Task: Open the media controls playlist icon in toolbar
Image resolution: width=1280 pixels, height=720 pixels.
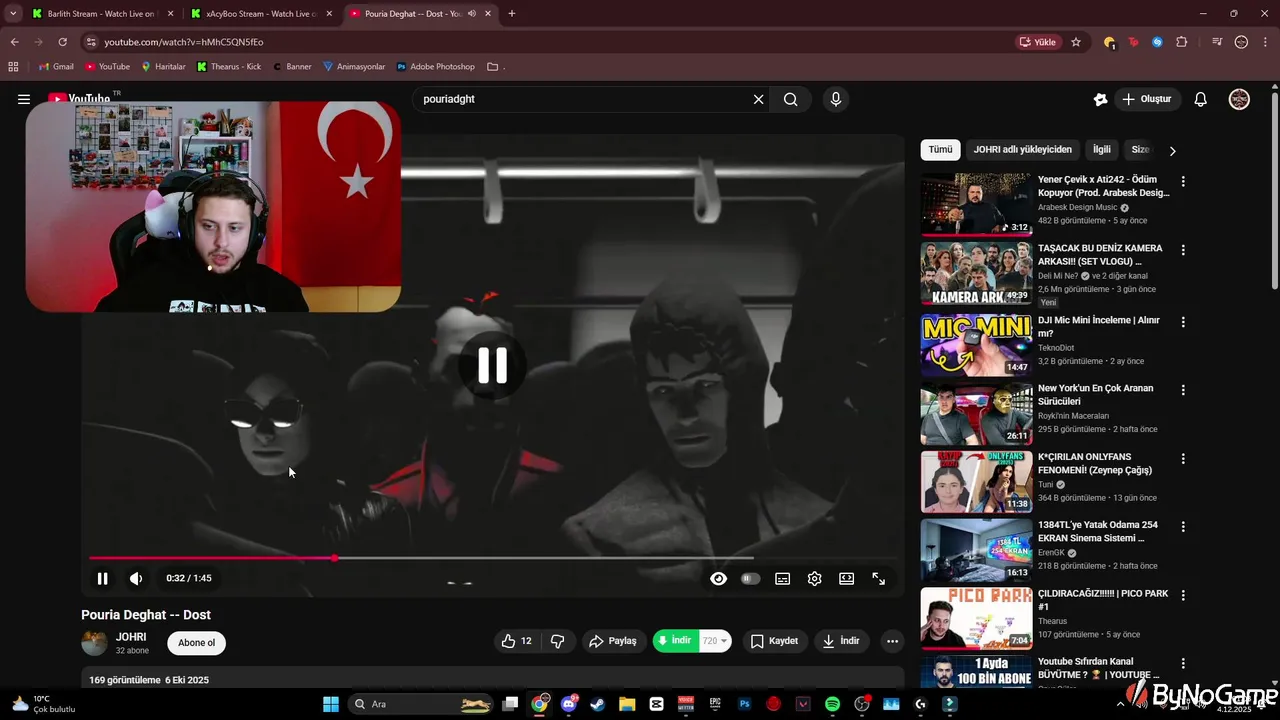Action: tap(1217, 42)
